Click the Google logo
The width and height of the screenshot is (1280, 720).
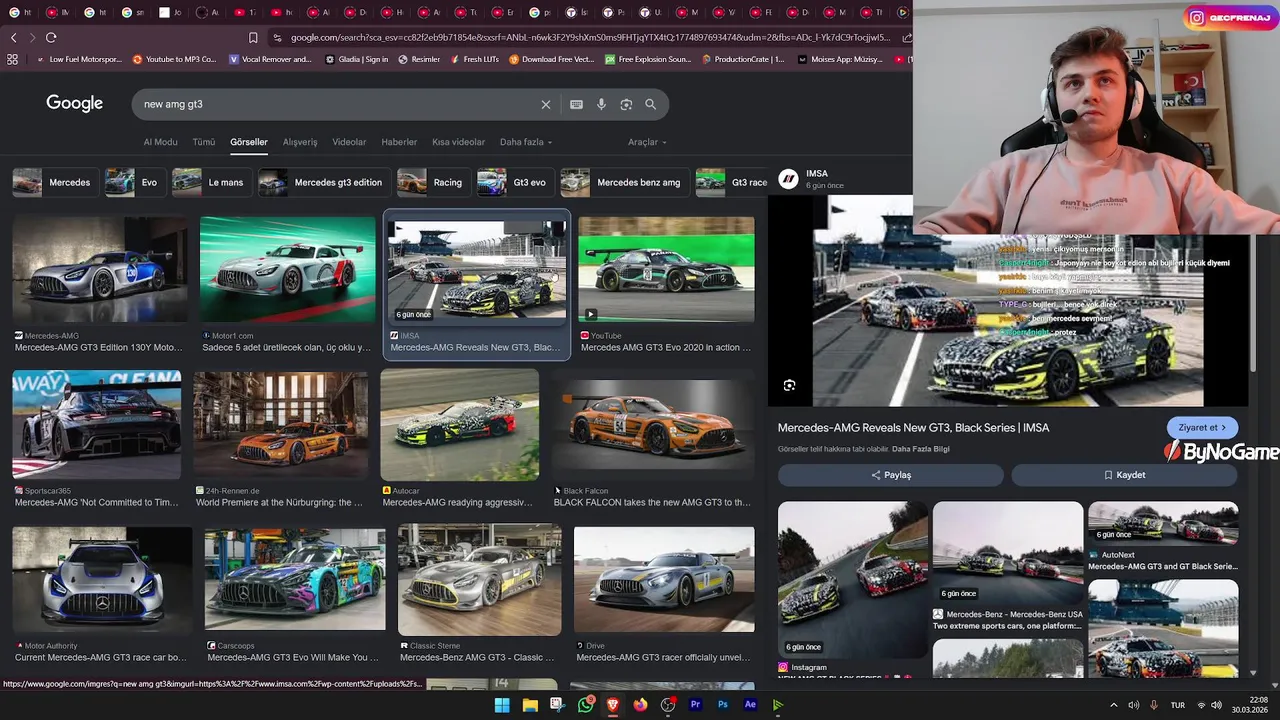point(75,103)
